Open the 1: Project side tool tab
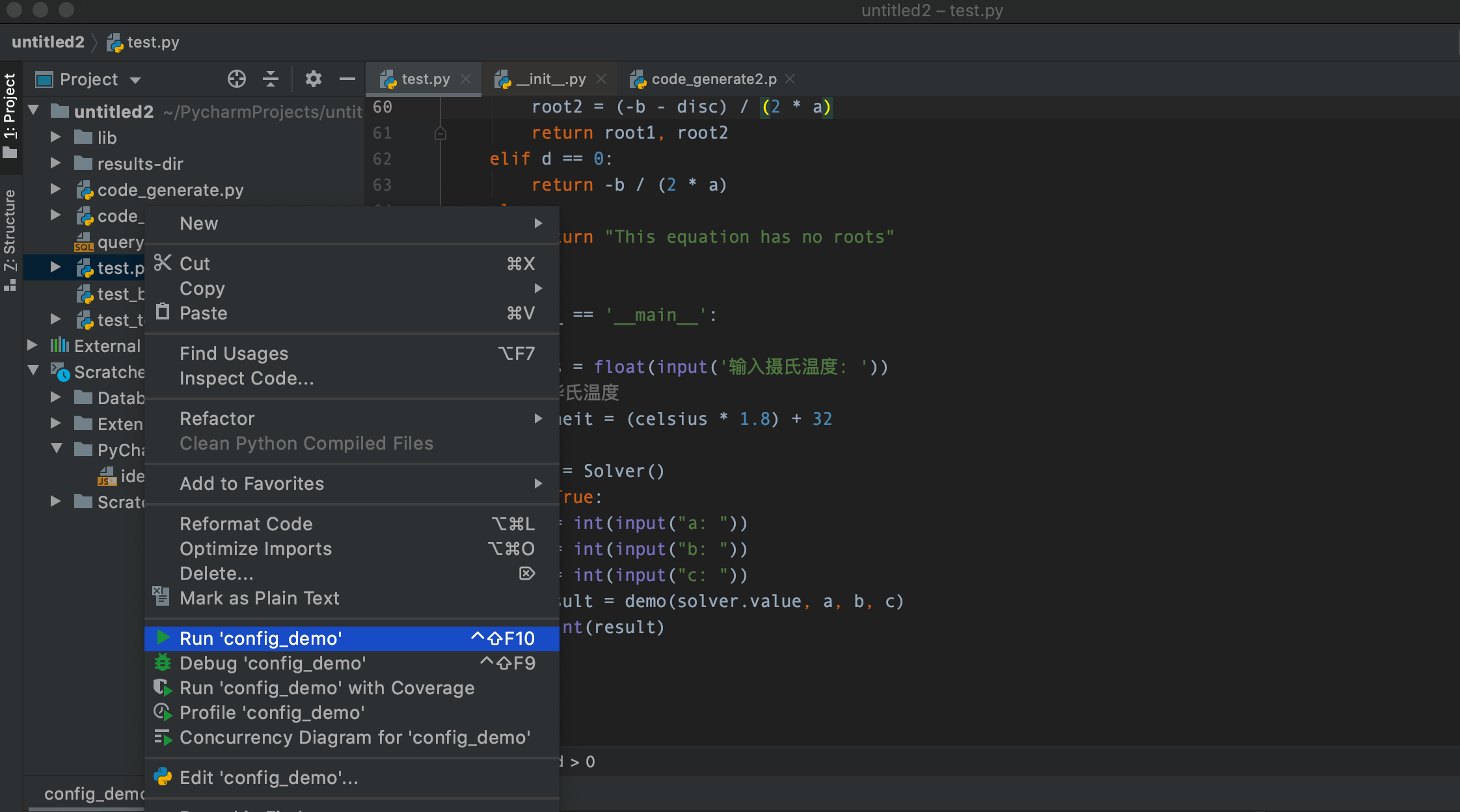 pos(10,116)
